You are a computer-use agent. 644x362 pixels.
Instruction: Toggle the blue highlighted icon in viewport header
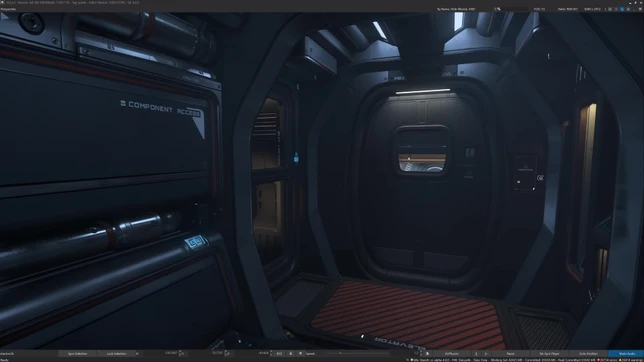coord(622,9)
